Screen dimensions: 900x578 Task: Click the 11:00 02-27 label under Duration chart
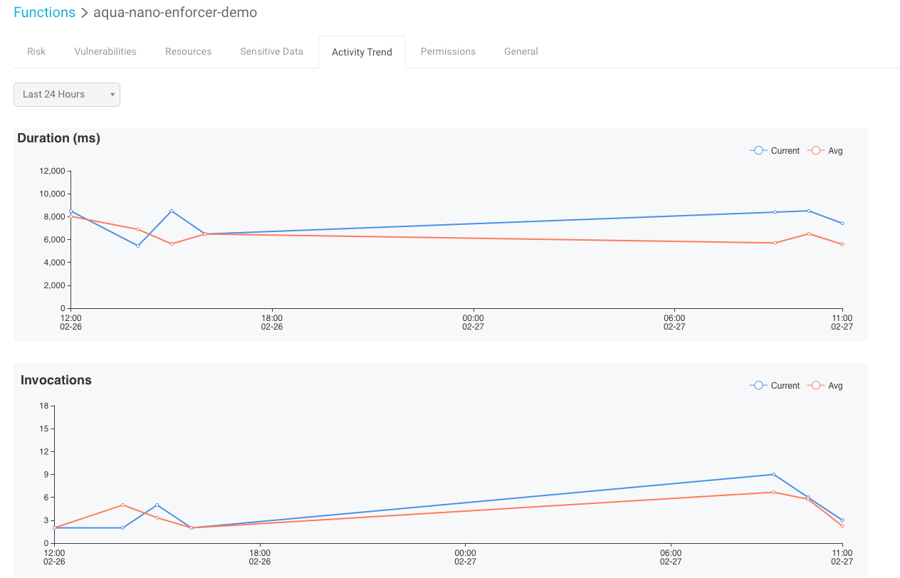point(842,322)
